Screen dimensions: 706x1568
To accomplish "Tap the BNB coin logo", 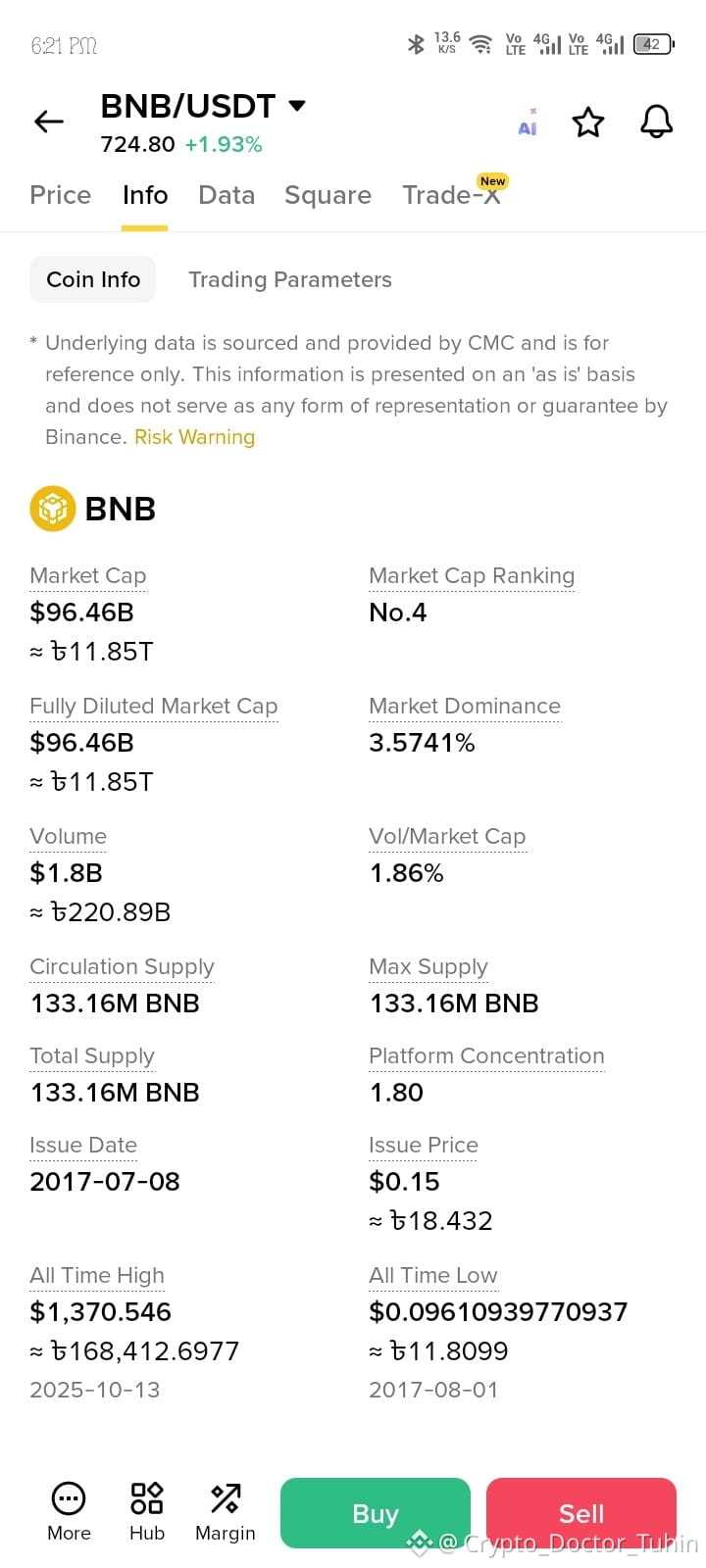I will (x=52, y=509).
